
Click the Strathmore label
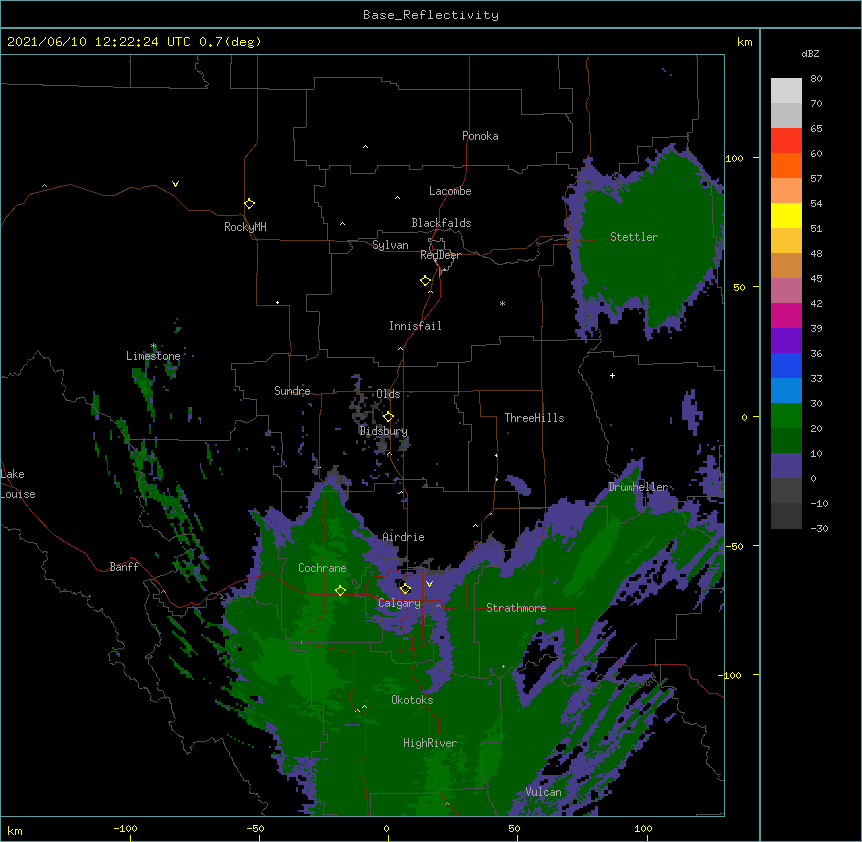[516, 608]
